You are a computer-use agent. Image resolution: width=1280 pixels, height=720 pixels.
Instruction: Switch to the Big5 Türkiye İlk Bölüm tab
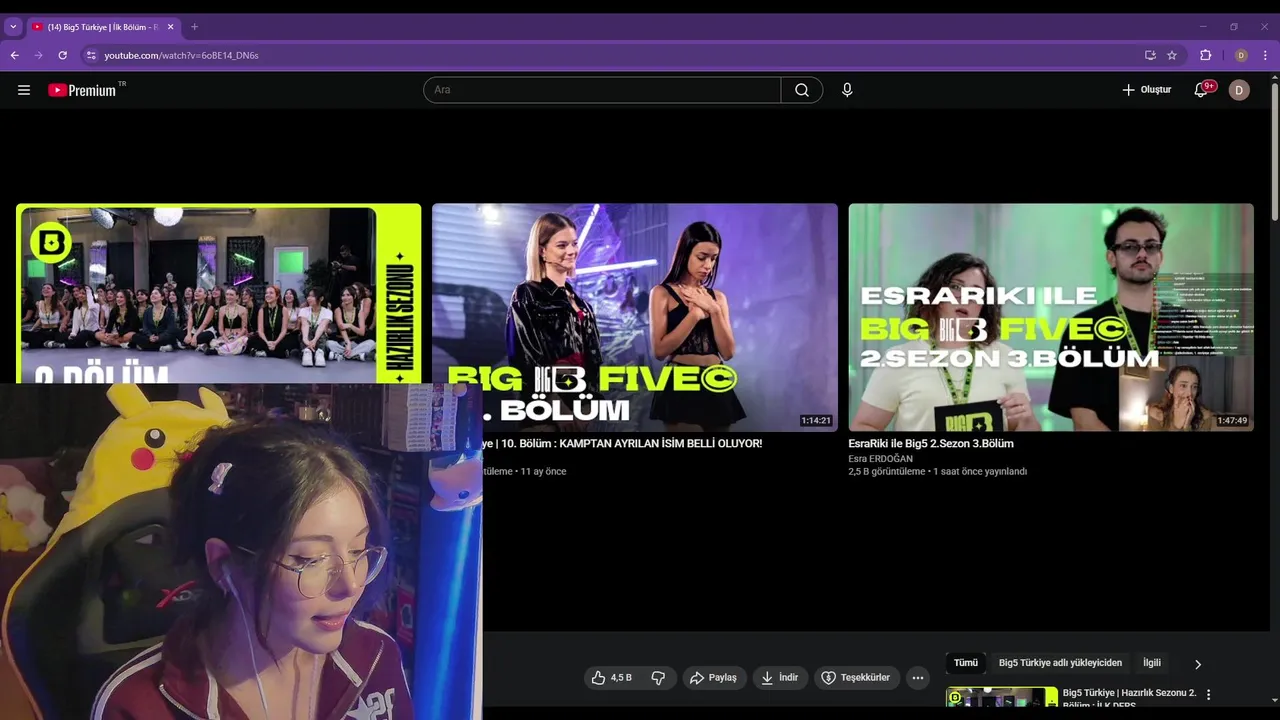point(103,27)
